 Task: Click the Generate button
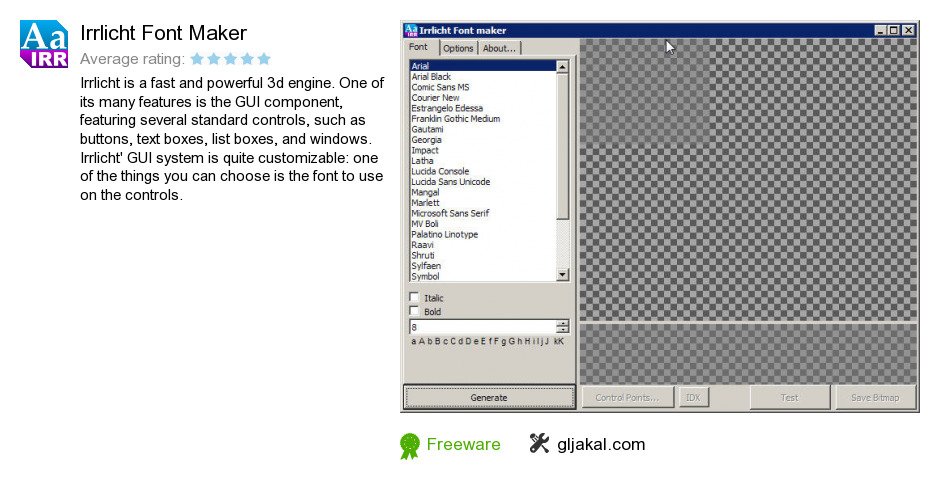pyautogui.click(x=489, y=398)
